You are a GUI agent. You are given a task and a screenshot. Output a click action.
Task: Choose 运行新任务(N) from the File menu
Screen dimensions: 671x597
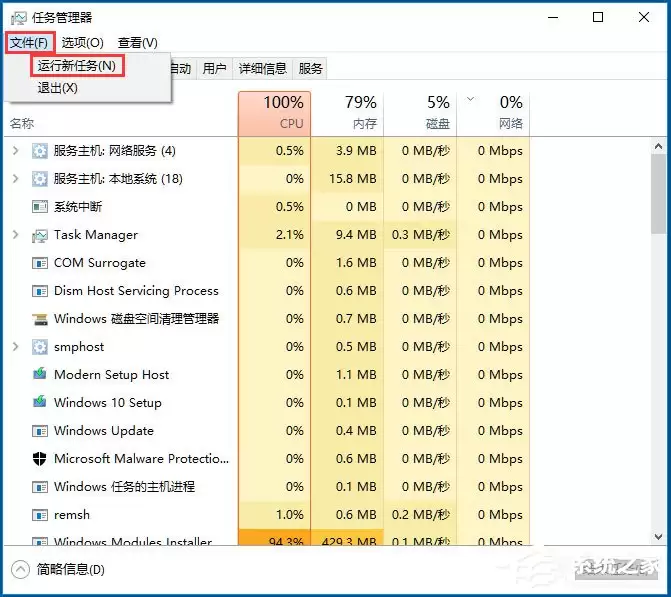[x=77, y=66]
